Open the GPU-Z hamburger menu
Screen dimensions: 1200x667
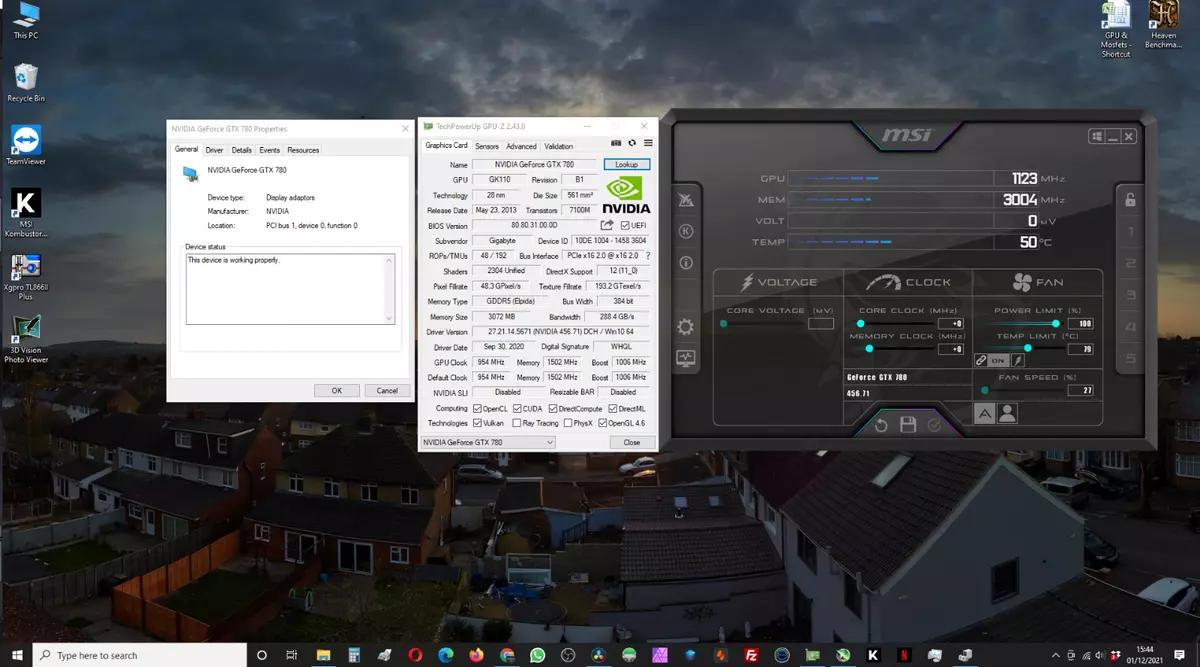[648, 144]
